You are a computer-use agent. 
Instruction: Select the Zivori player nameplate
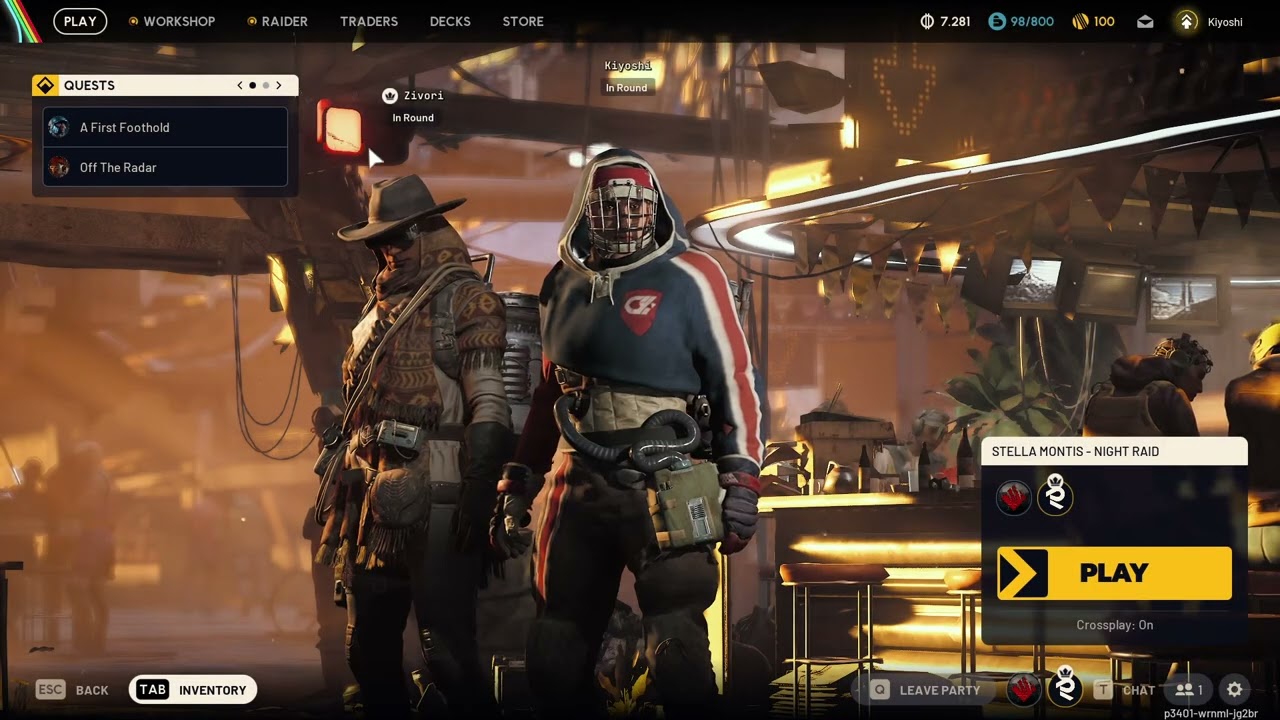pyautogui.click(x=423, y=96)
